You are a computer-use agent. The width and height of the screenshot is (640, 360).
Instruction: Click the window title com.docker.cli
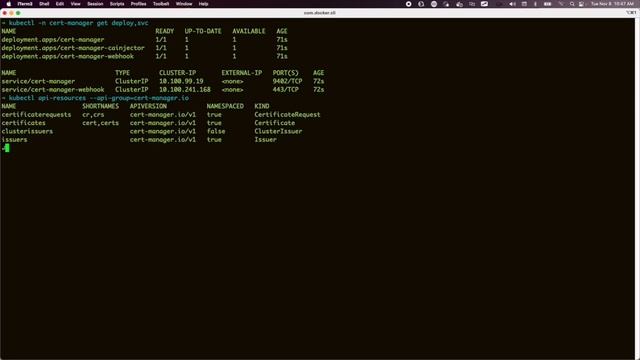point(320,13)
